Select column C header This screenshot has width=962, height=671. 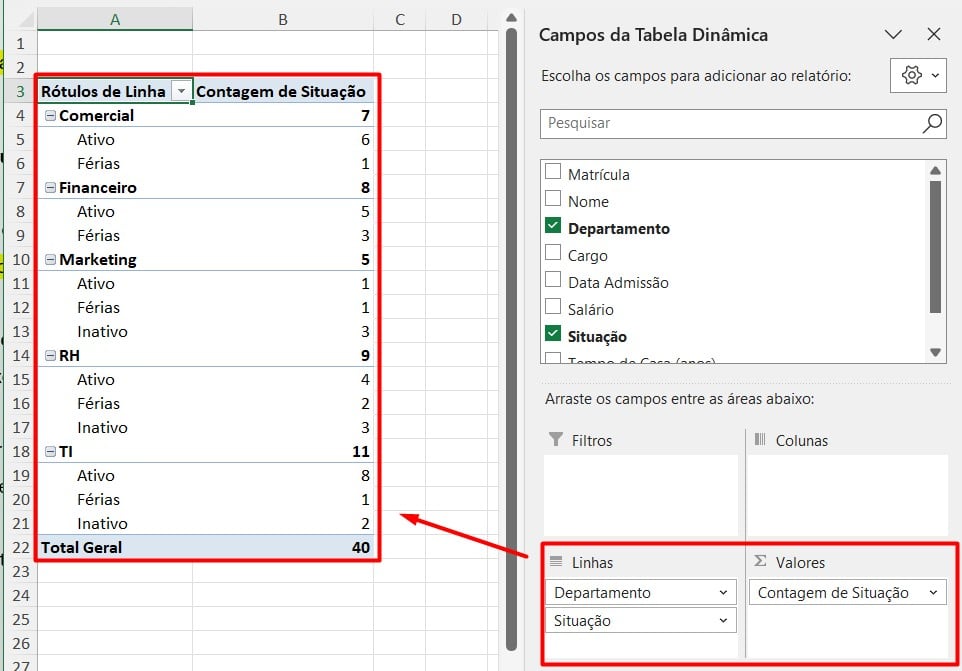click(399, 20)
